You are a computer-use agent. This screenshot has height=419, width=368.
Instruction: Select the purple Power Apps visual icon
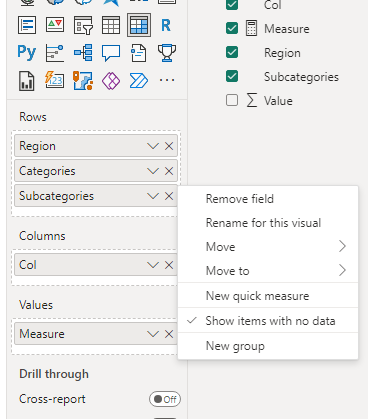tap(111, 81)
